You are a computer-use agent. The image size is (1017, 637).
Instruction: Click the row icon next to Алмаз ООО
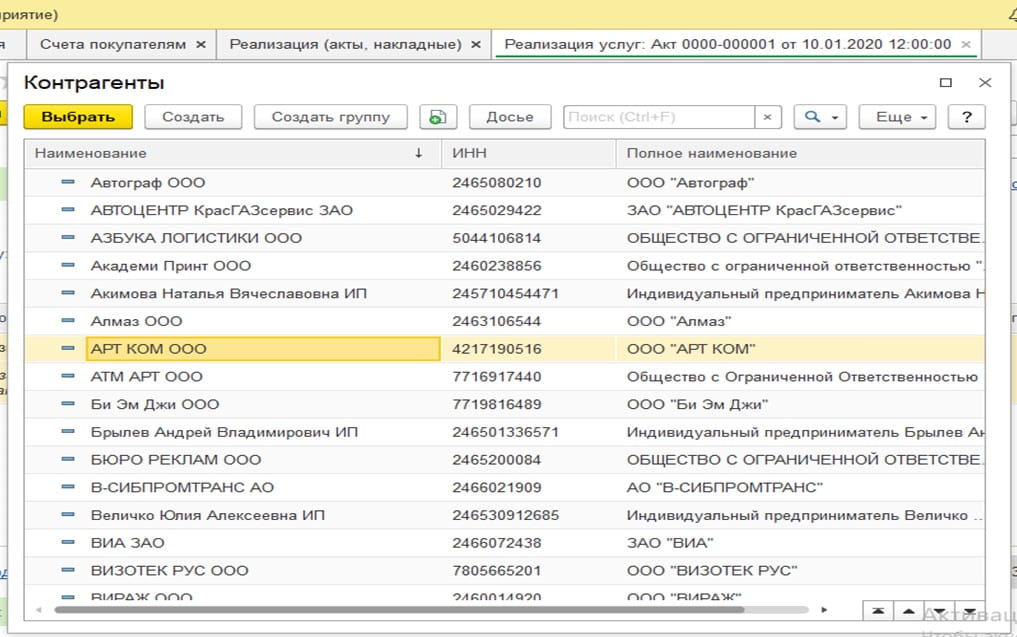pos(67,320)
